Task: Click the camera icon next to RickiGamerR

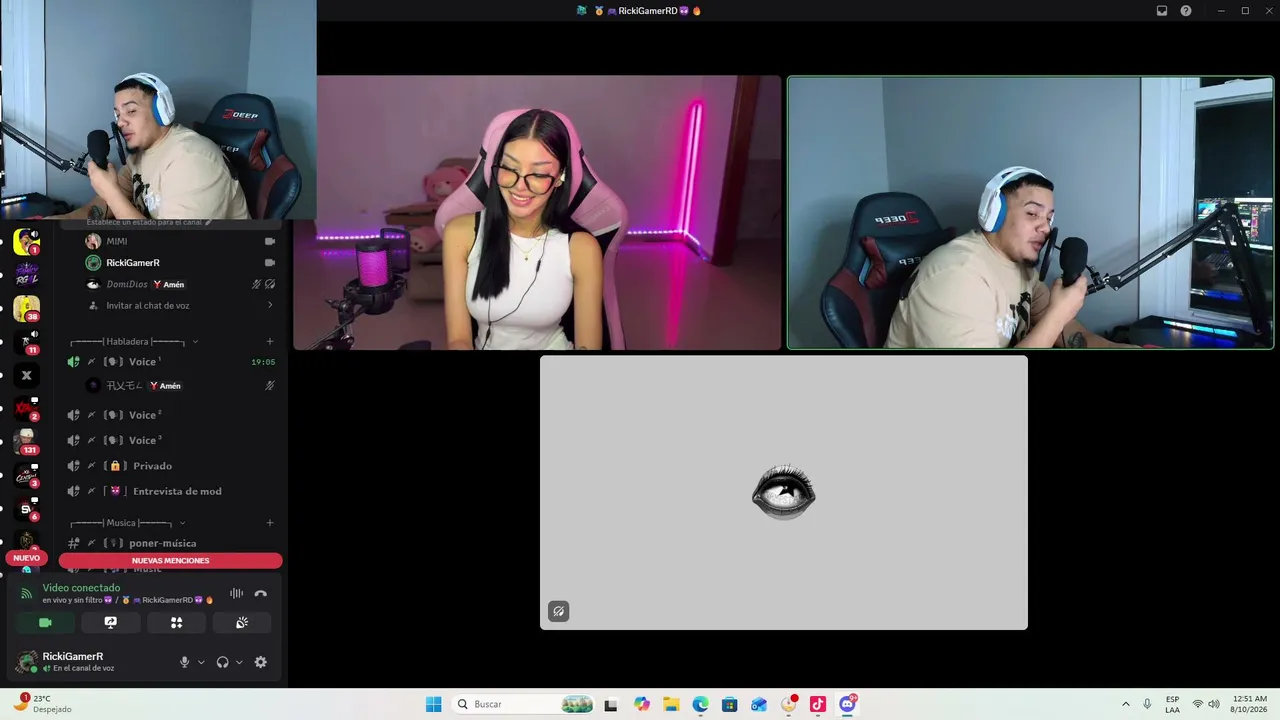Action: pyautogui.click(x=269, y=263)
